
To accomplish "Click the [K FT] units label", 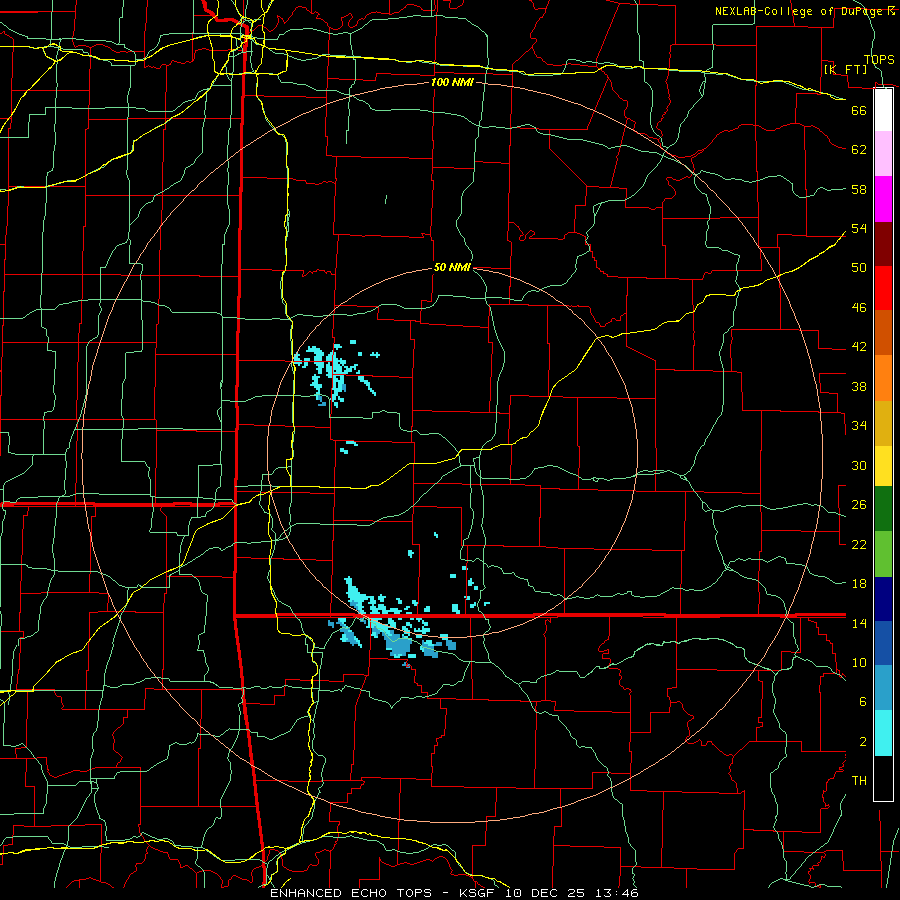I will [x=845, y=69].
